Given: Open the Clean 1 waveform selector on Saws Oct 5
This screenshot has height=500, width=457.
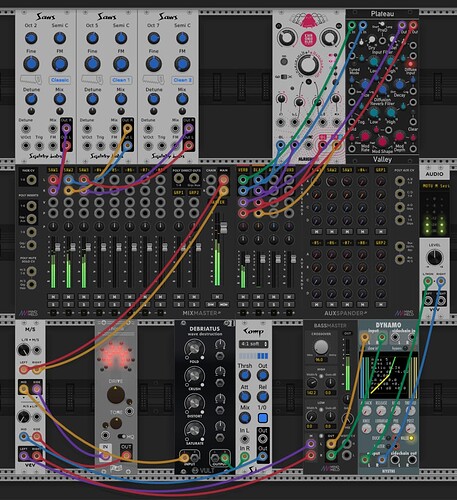Looking at the screenshot, I should point(121,80).
